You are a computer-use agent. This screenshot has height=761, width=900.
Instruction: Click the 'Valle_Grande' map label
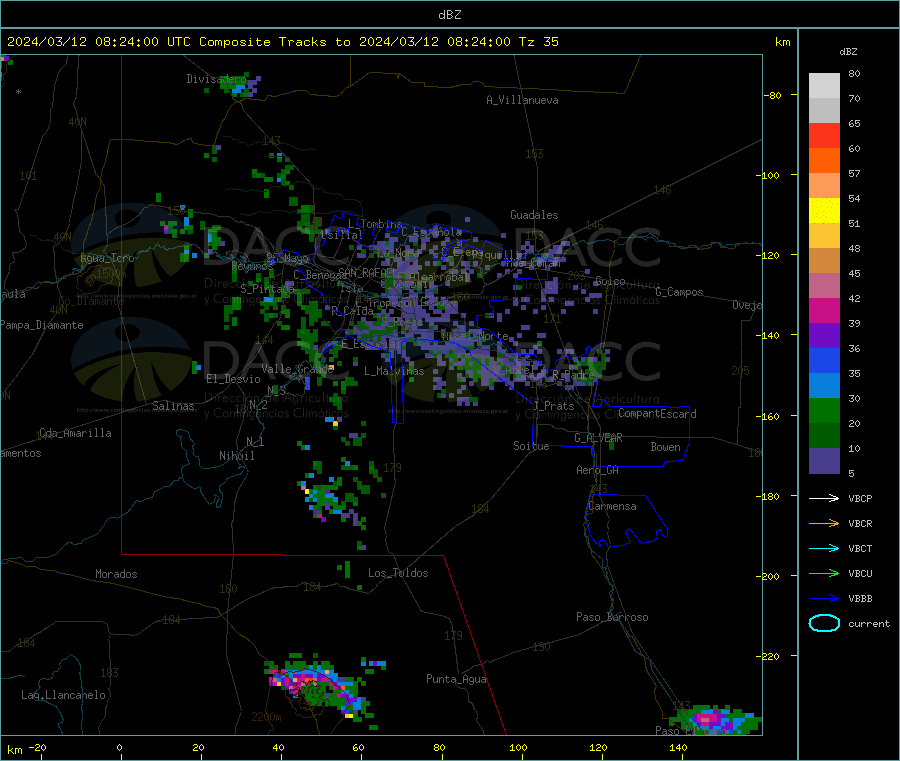(298, 368)
